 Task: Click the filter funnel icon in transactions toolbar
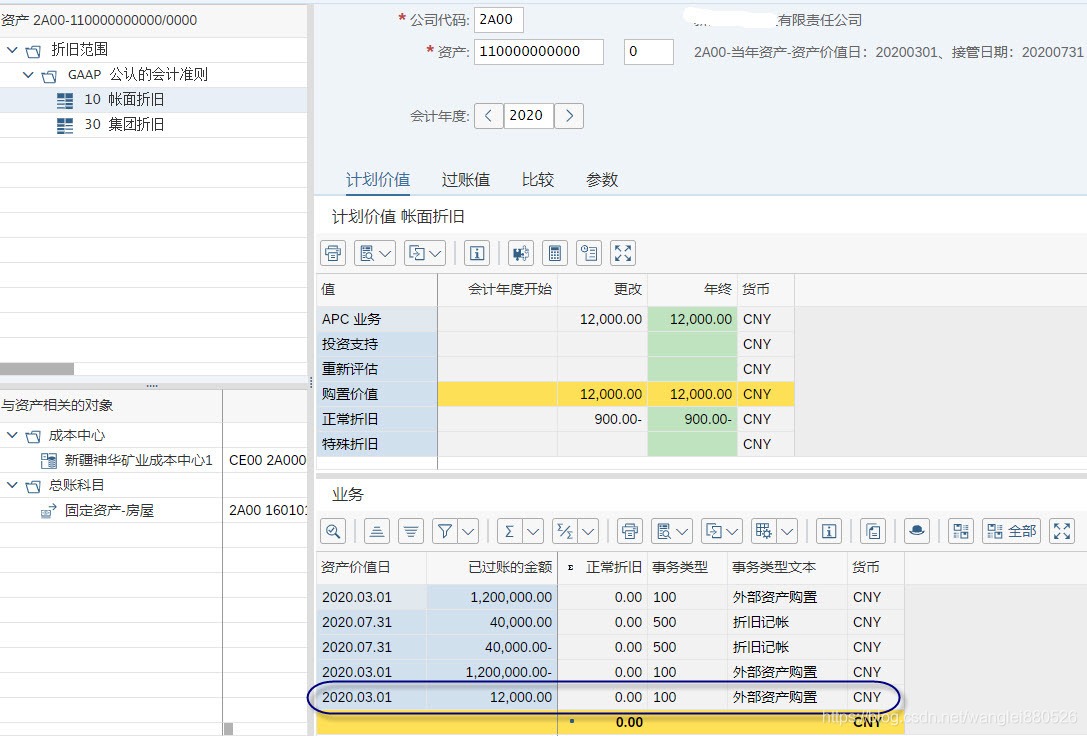coord(445,532)
